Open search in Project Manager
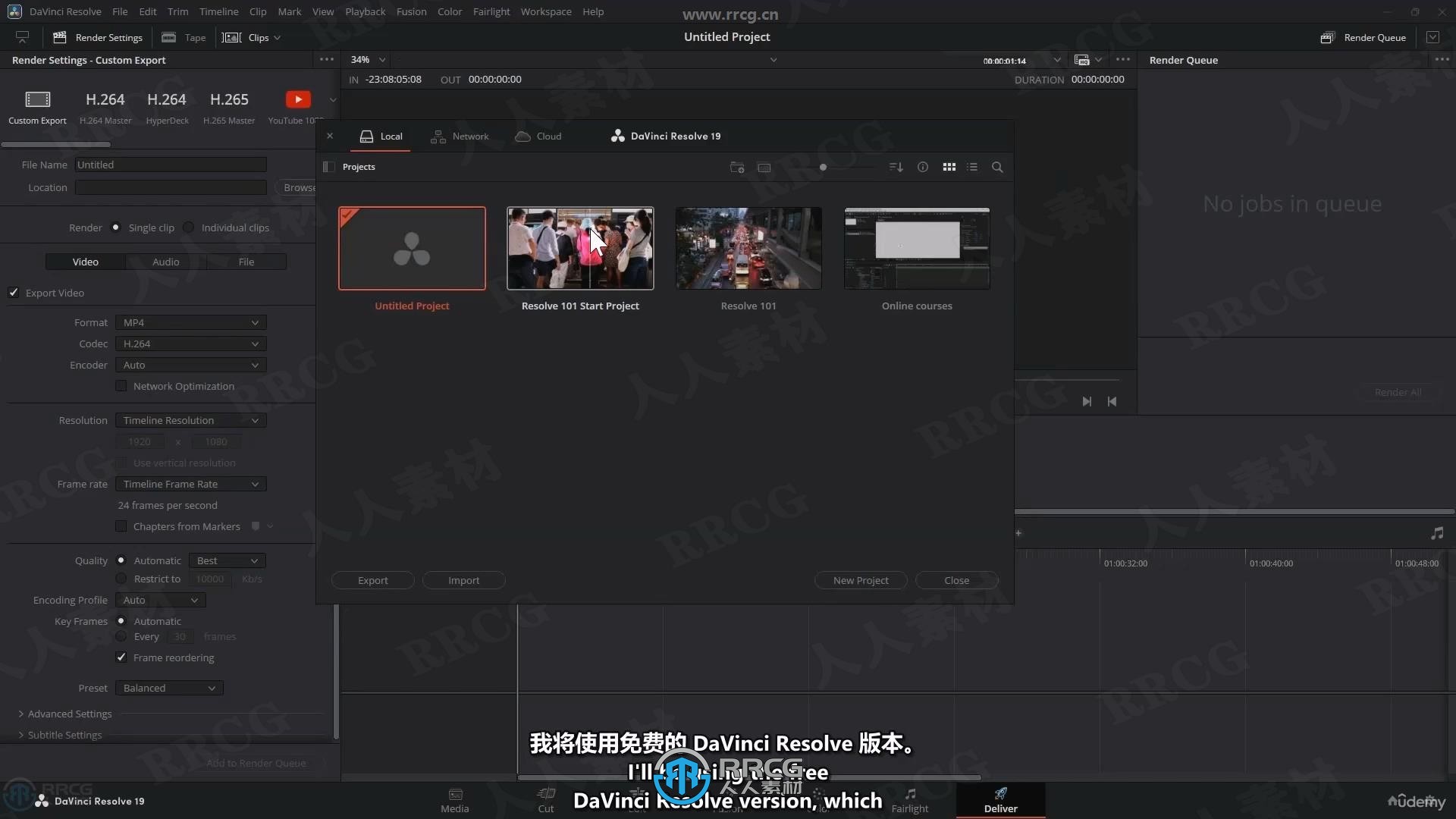The width and height of the screenshot is (1456, 819). pos(997,167)
